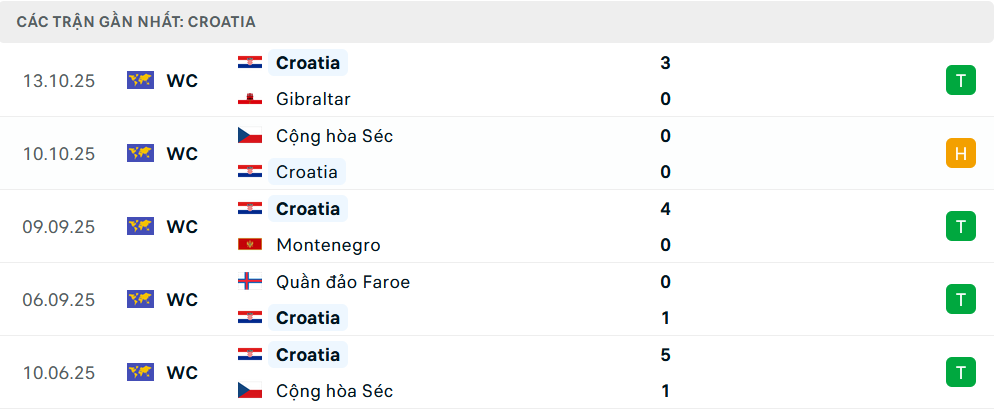Viewport: 1005px width, 411px height.
Task: Click the green T badge for 13.10.25 match
Action: pyautogui.click(x=960, y=81)
